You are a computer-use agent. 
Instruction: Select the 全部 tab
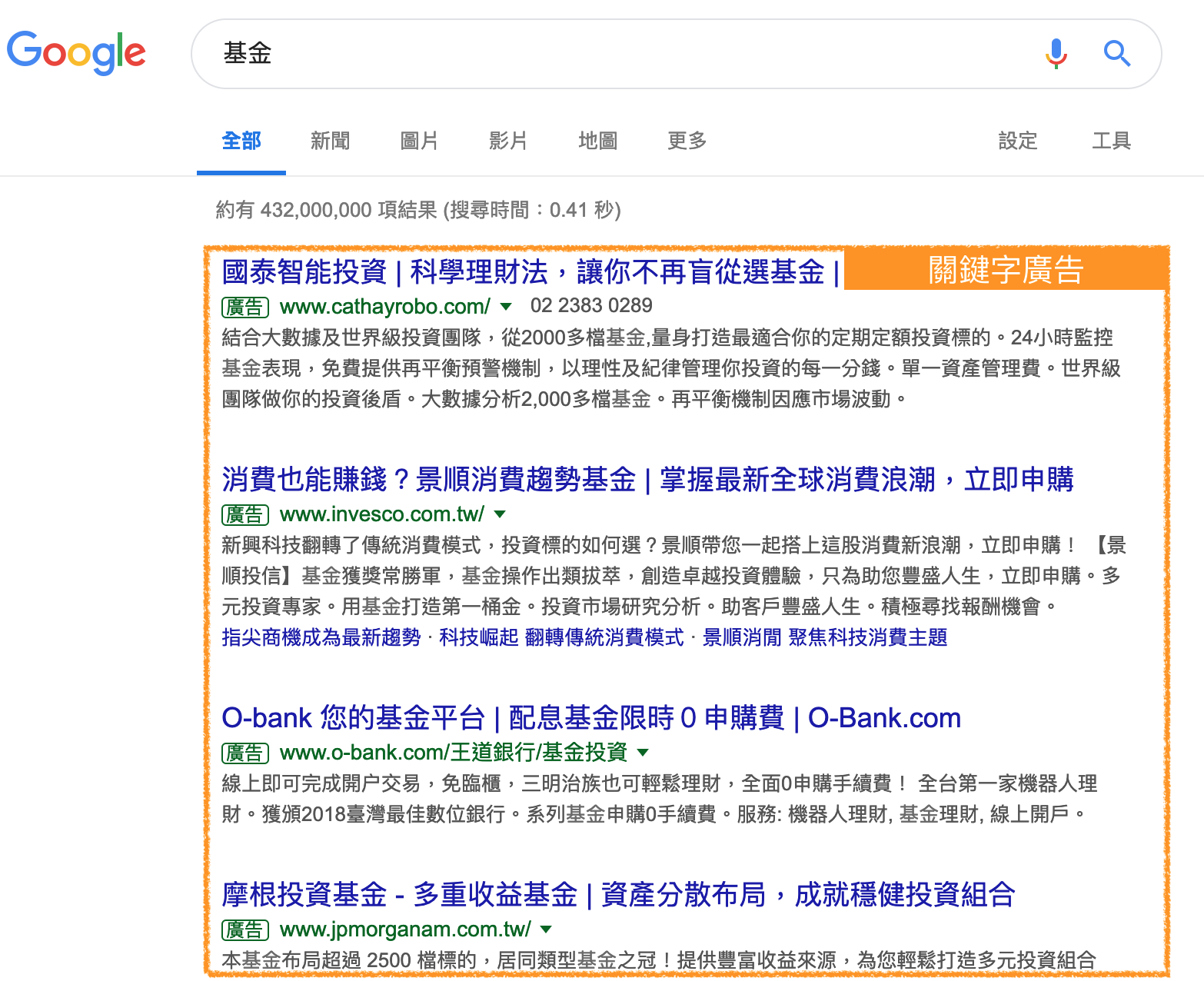tap(241, 141)
